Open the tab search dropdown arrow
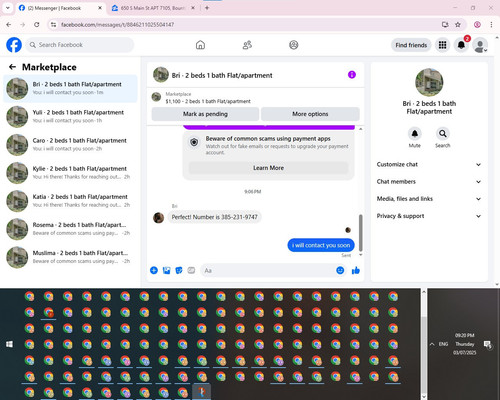 (8, 8)
